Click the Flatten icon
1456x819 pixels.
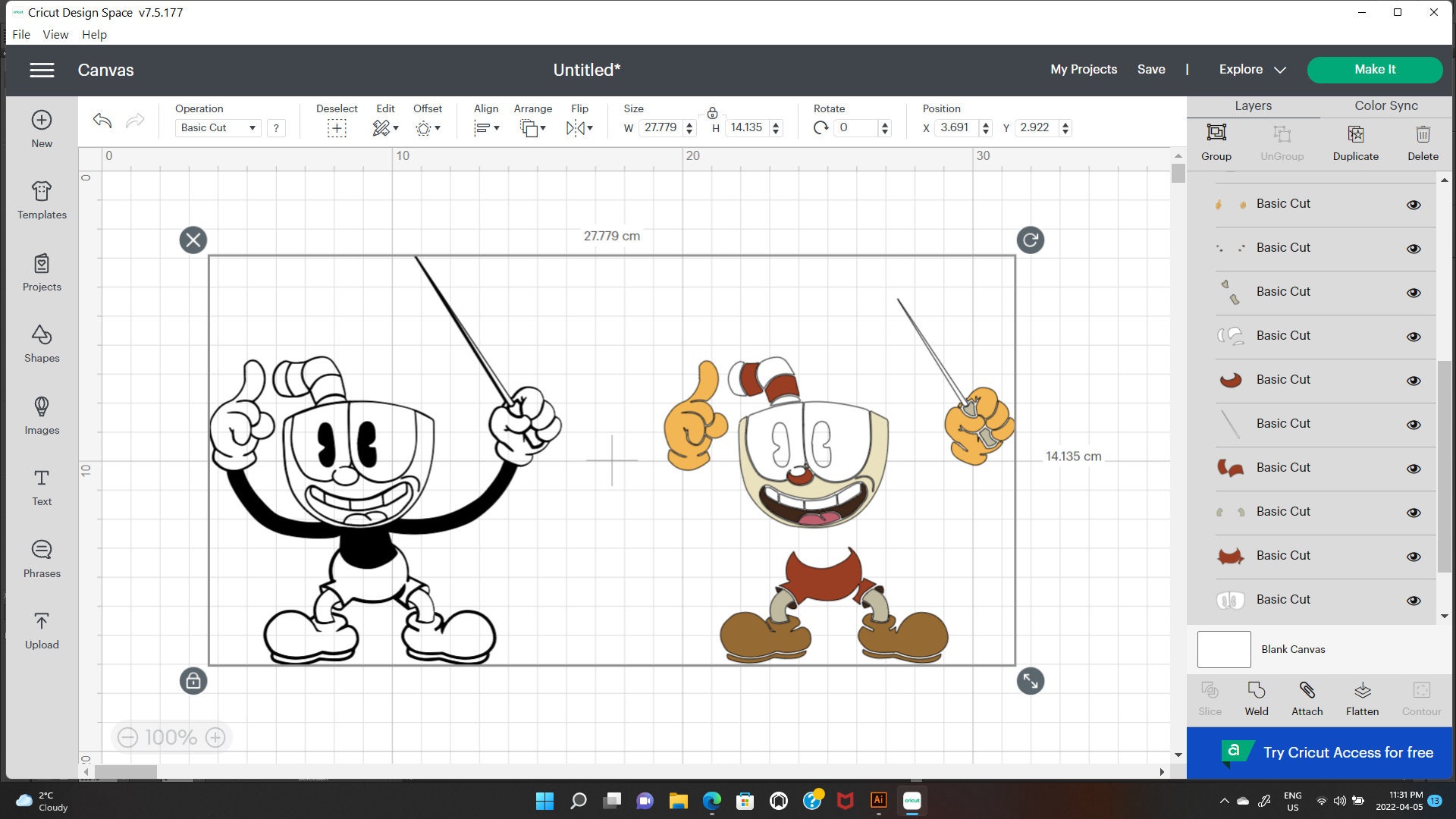click(x=1362, y=696)
